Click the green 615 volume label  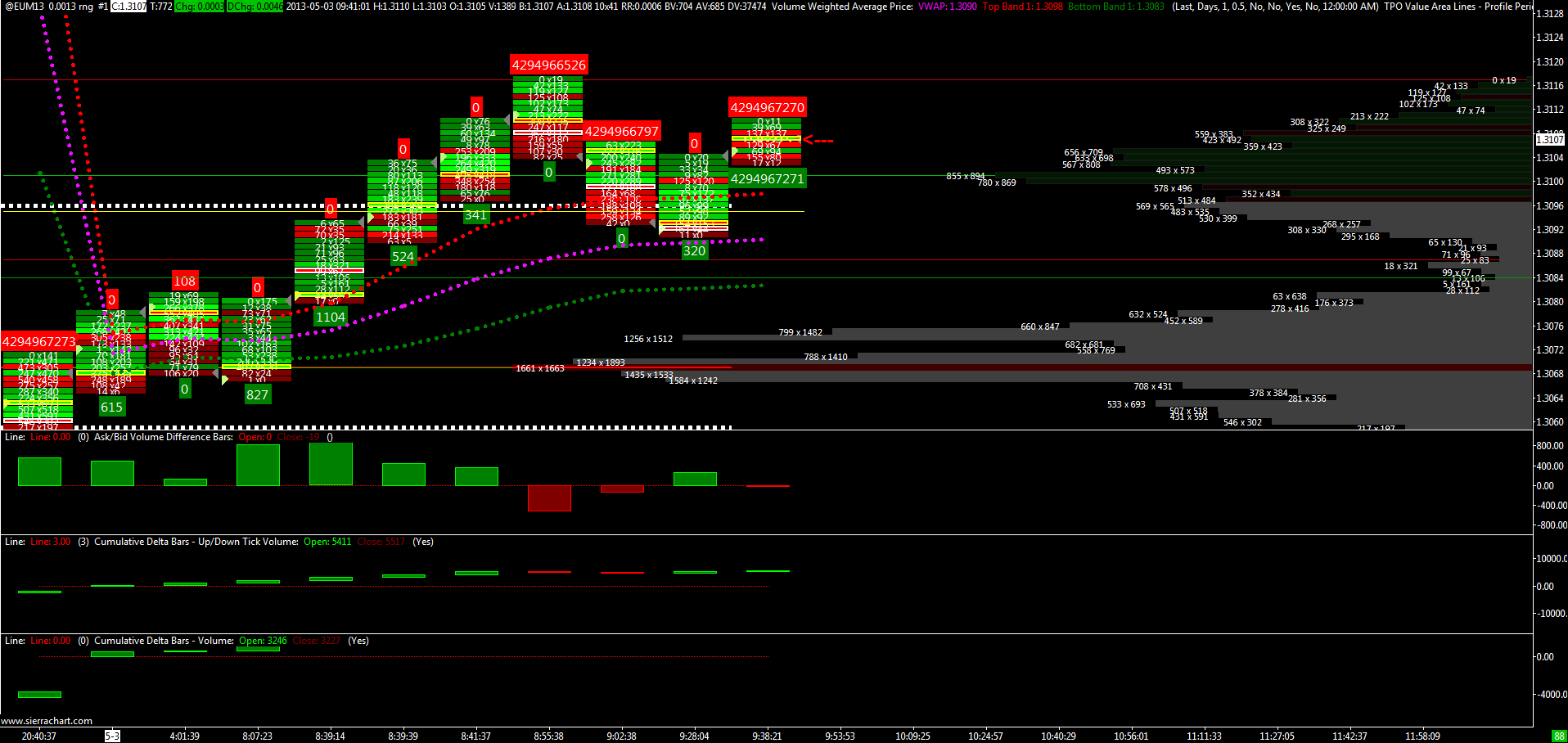click(111, 408)
